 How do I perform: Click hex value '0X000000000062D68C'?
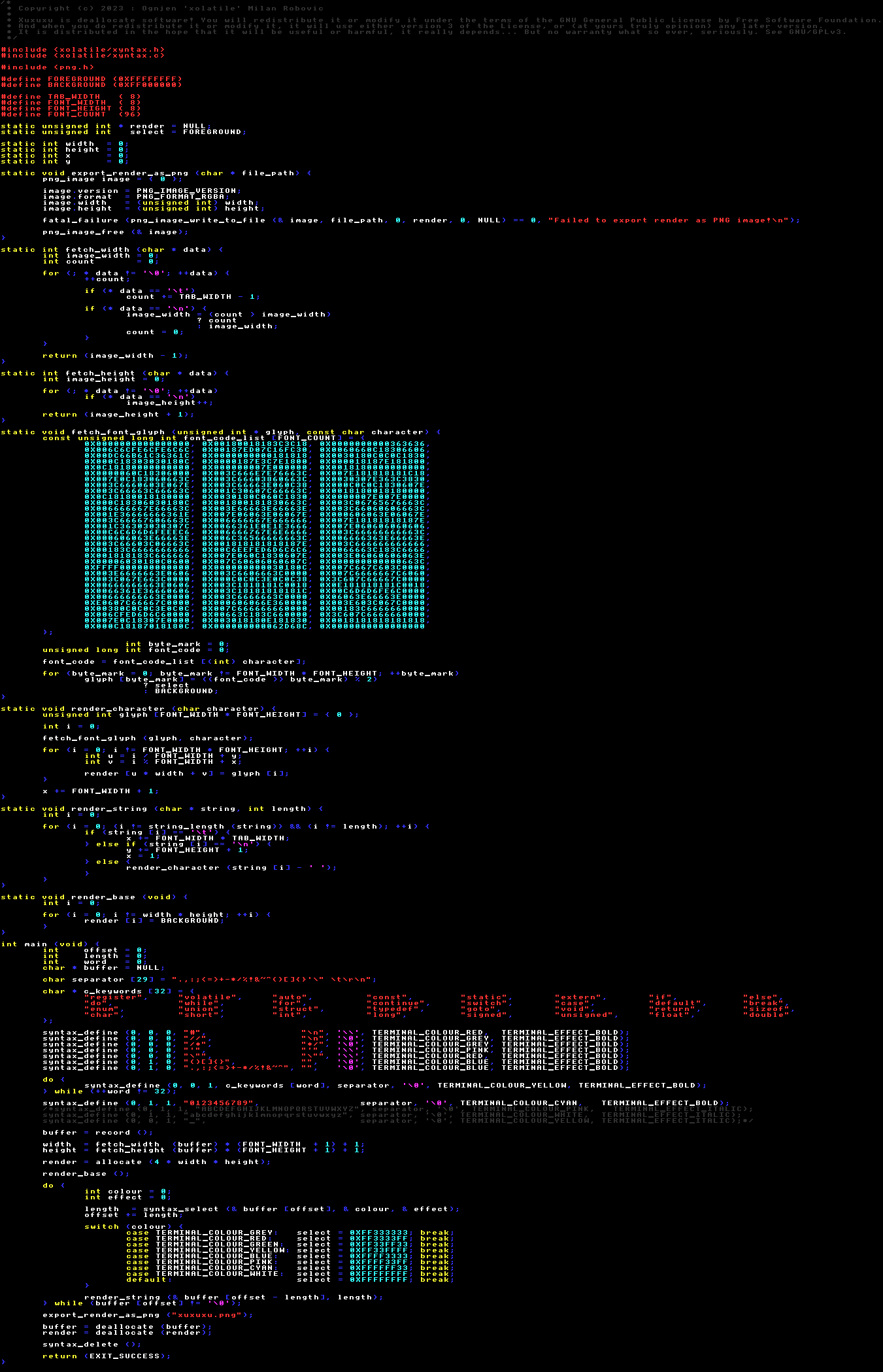(x=255, y=626)
